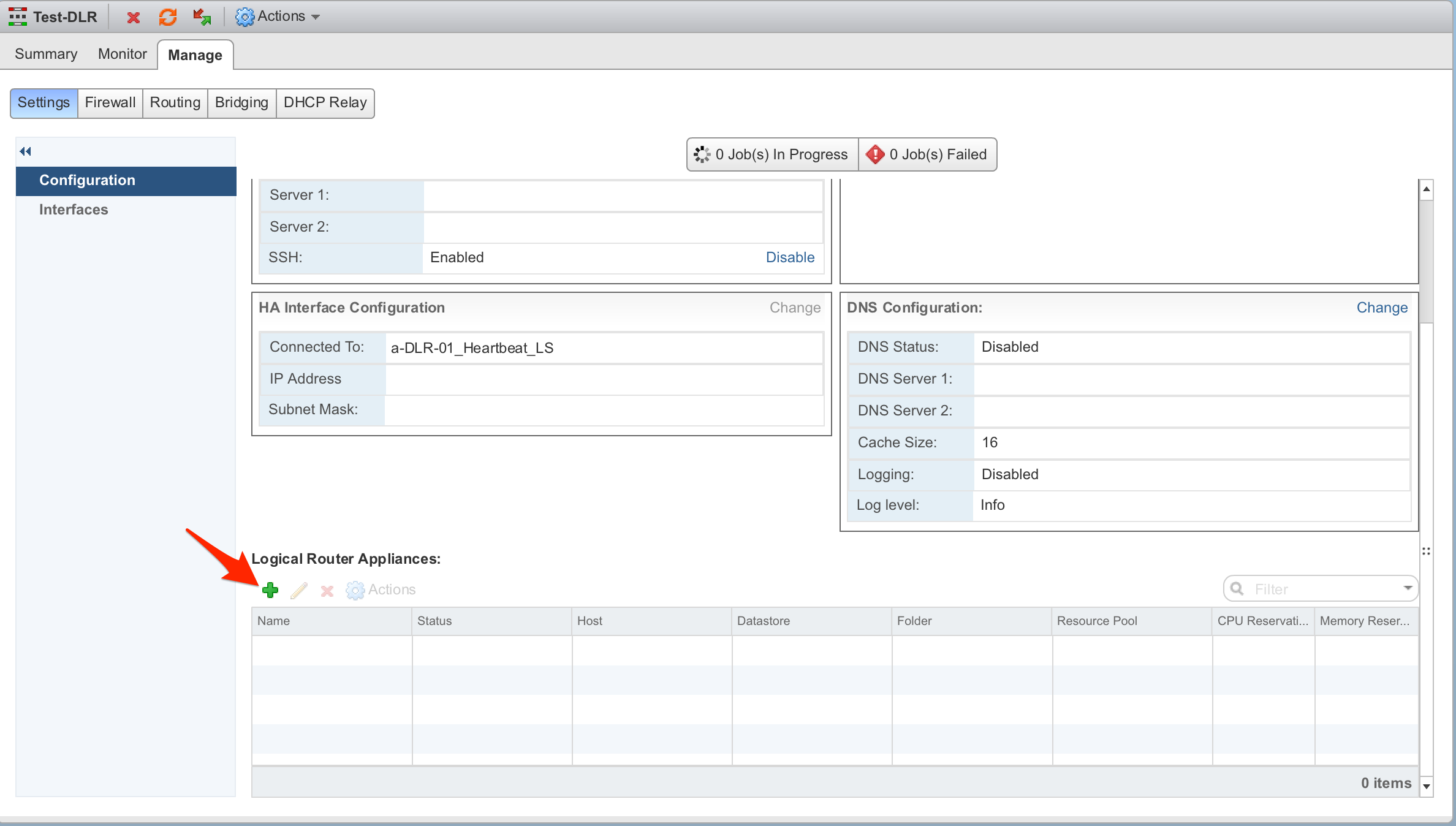
Task: Select the Settings sub-tab
Action: [44, 102]
